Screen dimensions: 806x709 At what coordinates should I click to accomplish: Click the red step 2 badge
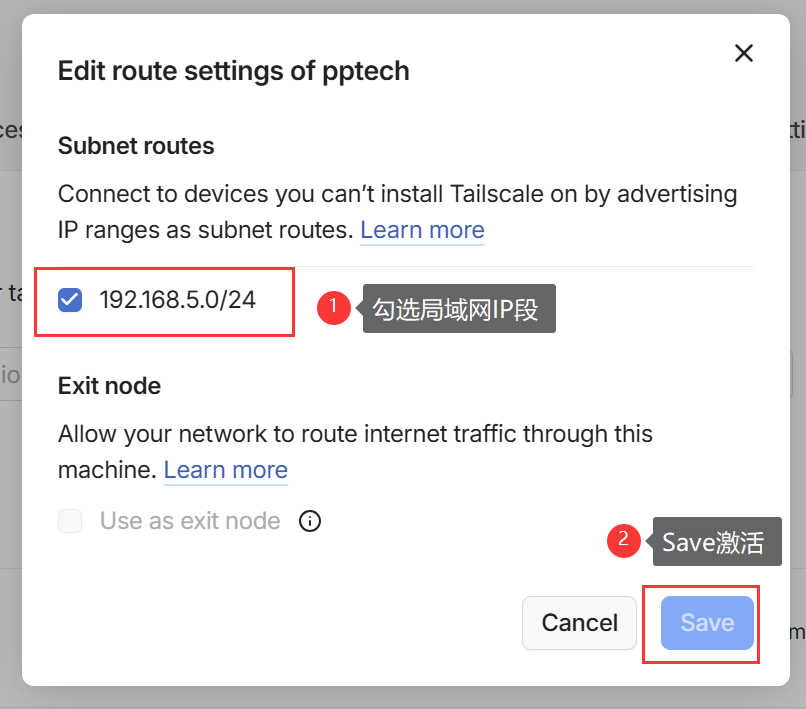624,541
